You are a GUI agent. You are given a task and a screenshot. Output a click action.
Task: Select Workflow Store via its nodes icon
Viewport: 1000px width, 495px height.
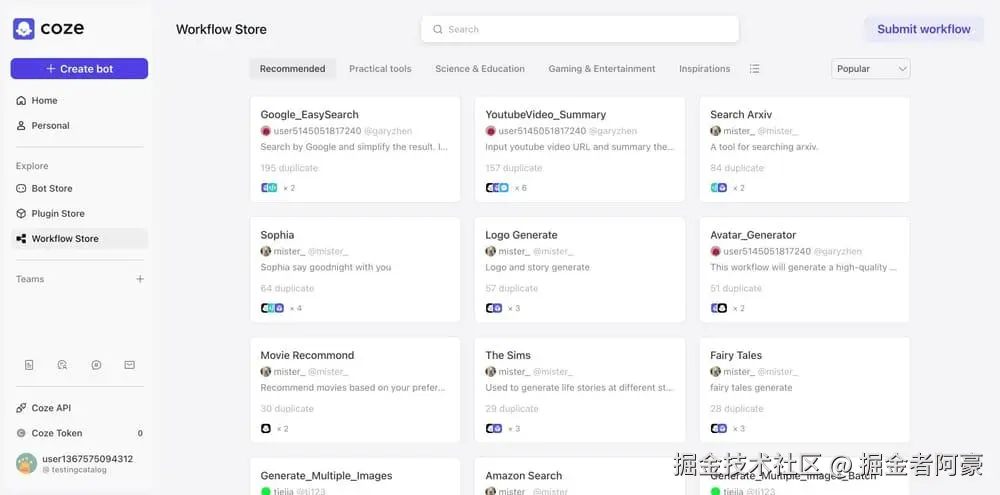pyautogui.click(x=21, y=239)
